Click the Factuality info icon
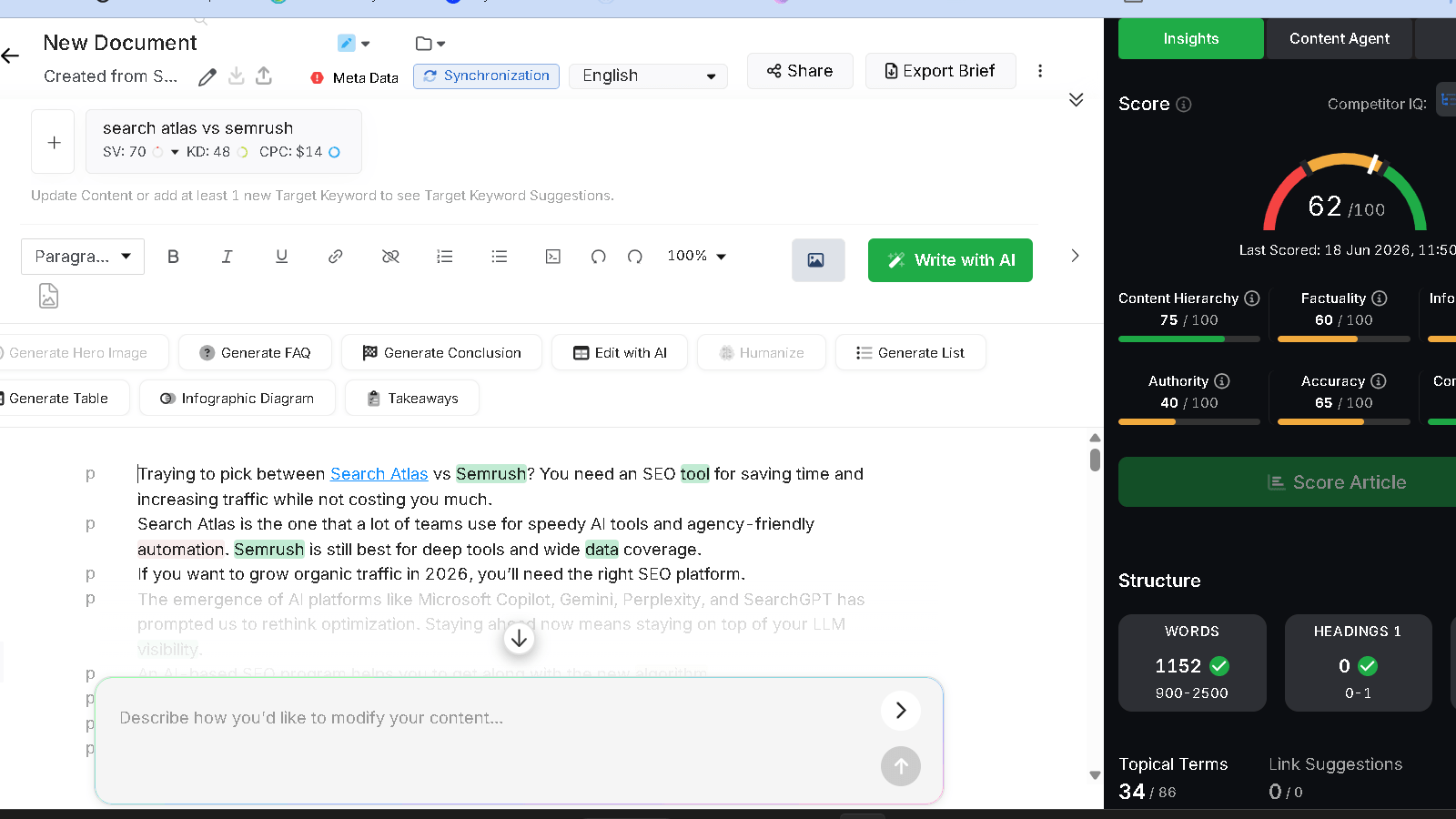 pos(1380,298)
